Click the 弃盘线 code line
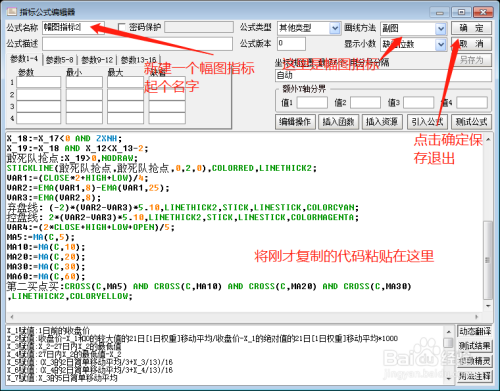Viewport: 500px width, 391px height. (183, 208)
